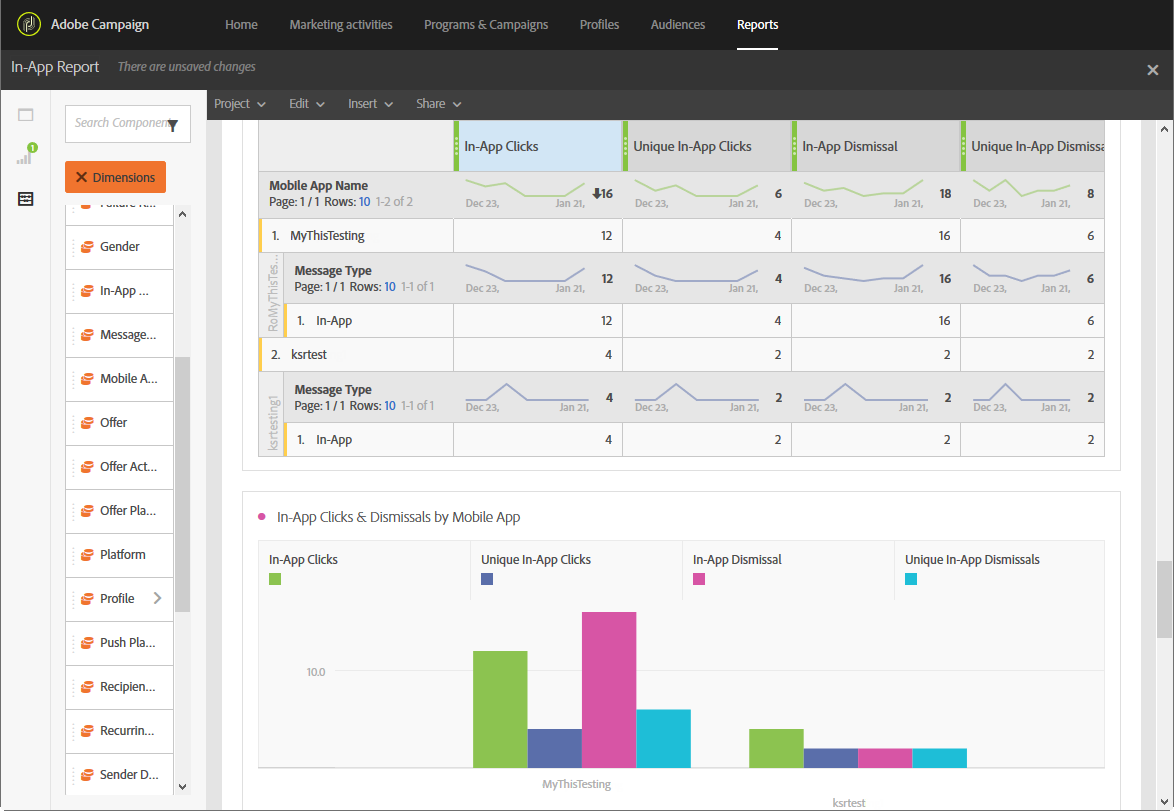Click the green In-App Clicks bar for ksrtest

(x=776, y=748)
